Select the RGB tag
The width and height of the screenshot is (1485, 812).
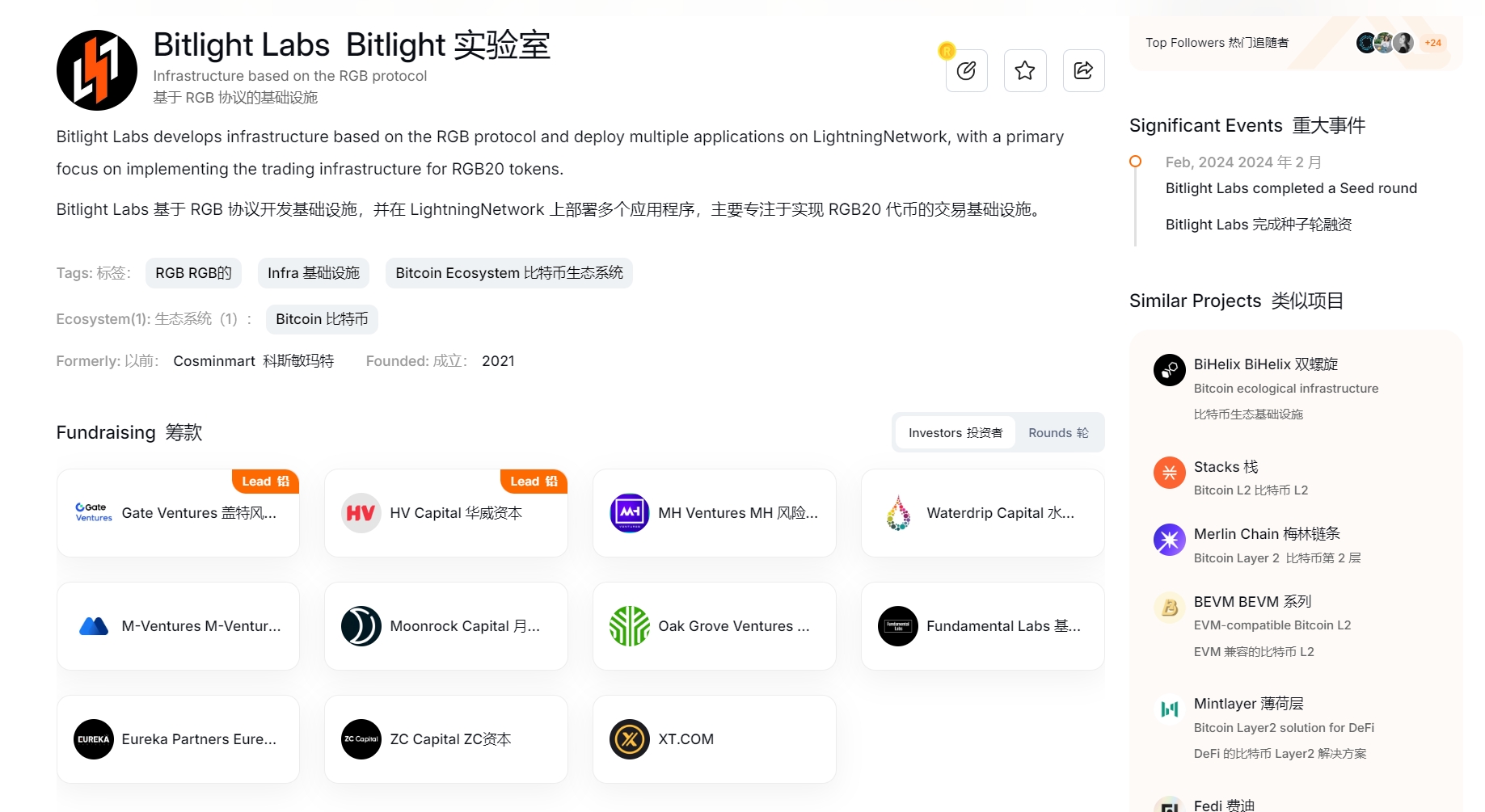[x=193, y=273]
